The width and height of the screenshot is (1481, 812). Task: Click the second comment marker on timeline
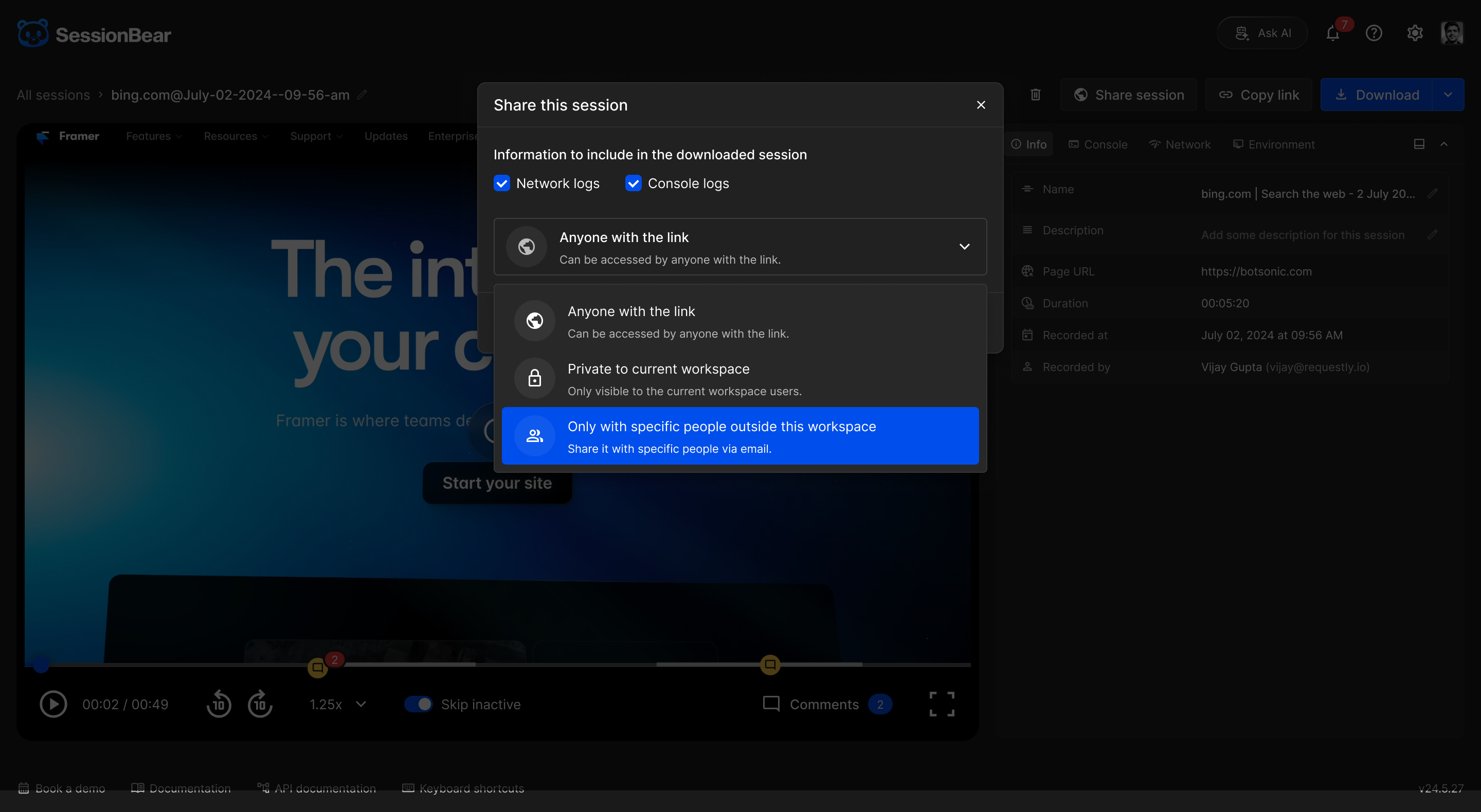pos(770,665)
